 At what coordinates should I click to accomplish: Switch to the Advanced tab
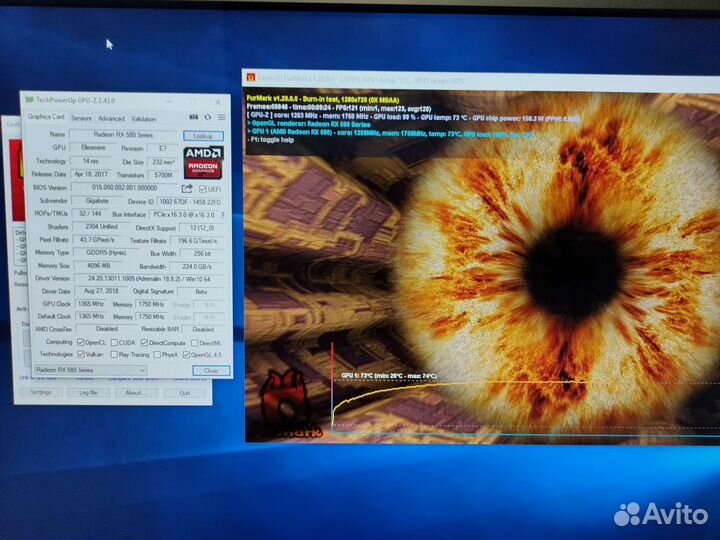coord(111,118)
